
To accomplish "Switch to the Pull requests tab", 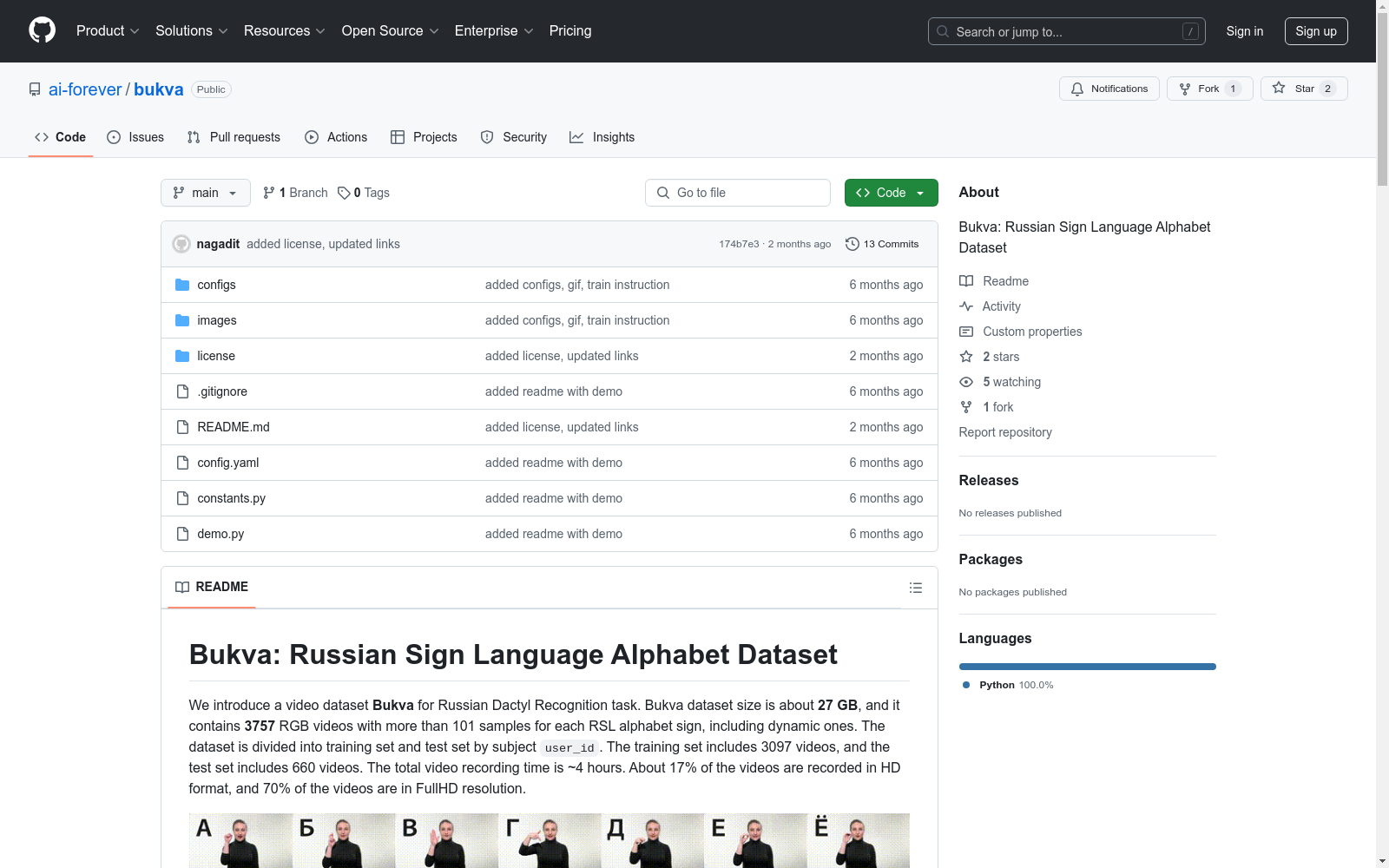I will [x=234, y=137].
